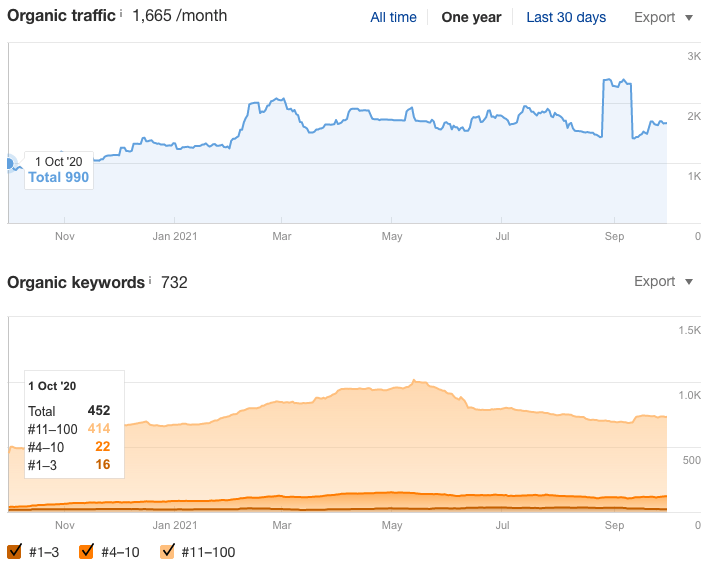Click the 732 organic keywords count
Screen dimensions: 712x569
click(174, 282)
